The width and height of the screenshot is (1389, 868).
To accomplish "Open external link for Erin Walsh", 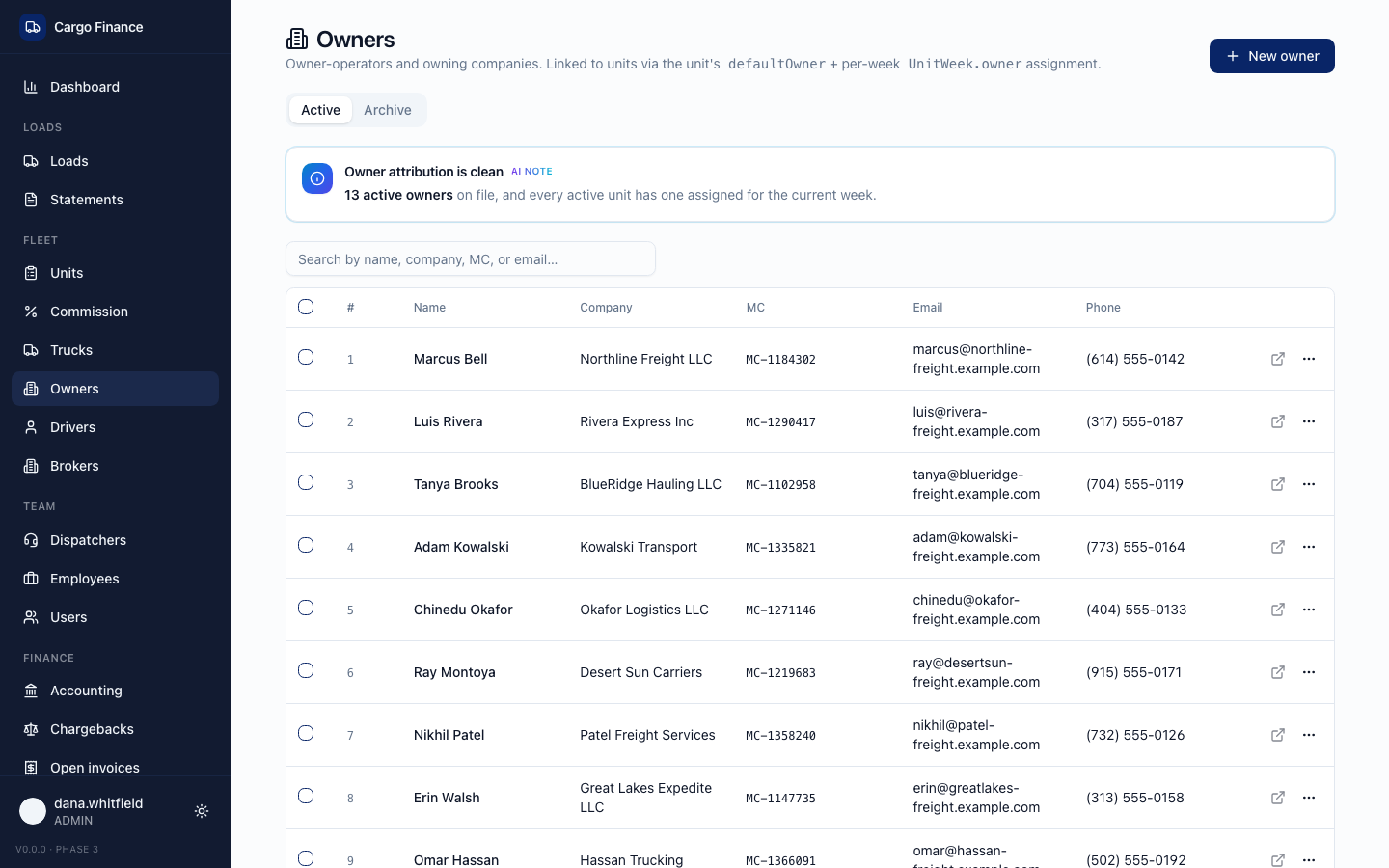I will 1278,798.
